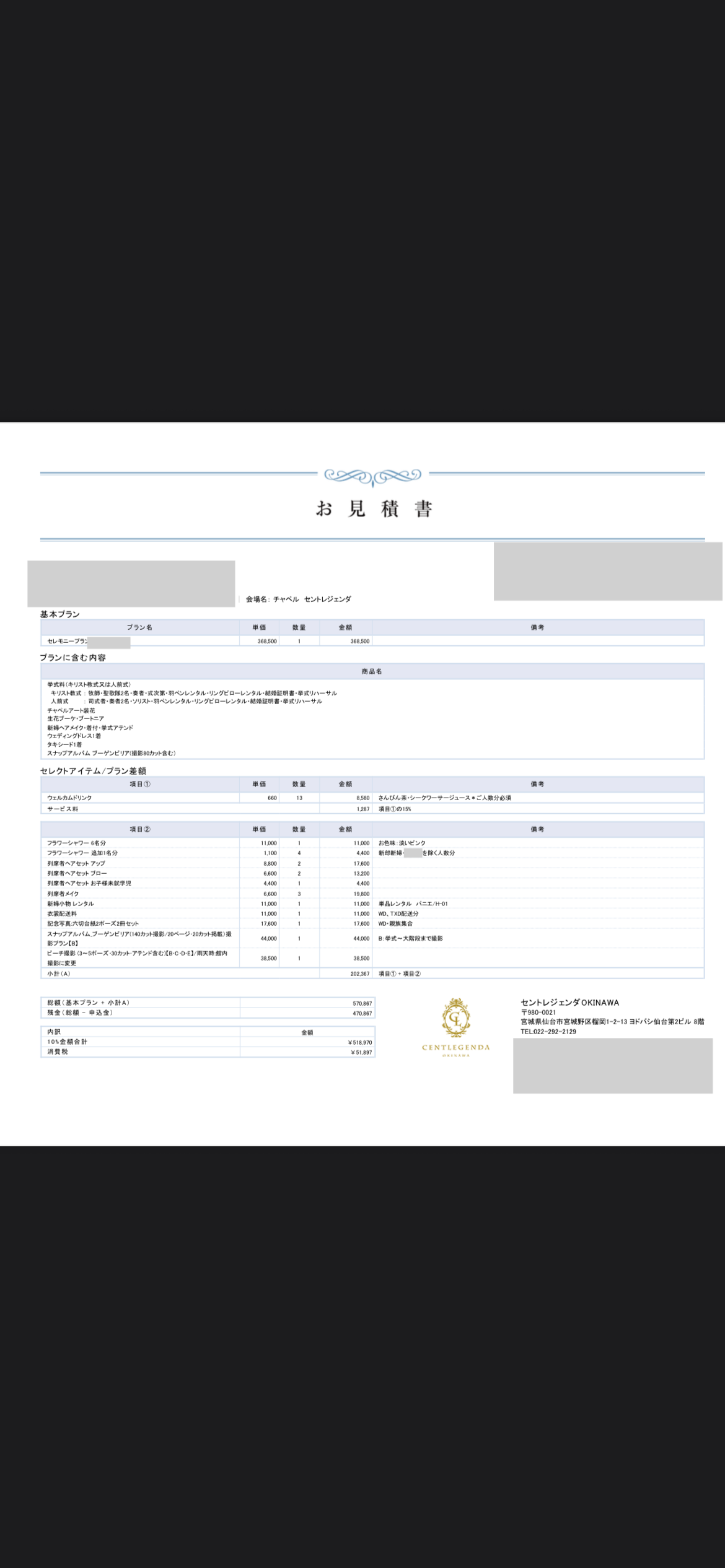Select the お見積書 title text
Screen dimensions: 725x1568
tap(374, 508)
